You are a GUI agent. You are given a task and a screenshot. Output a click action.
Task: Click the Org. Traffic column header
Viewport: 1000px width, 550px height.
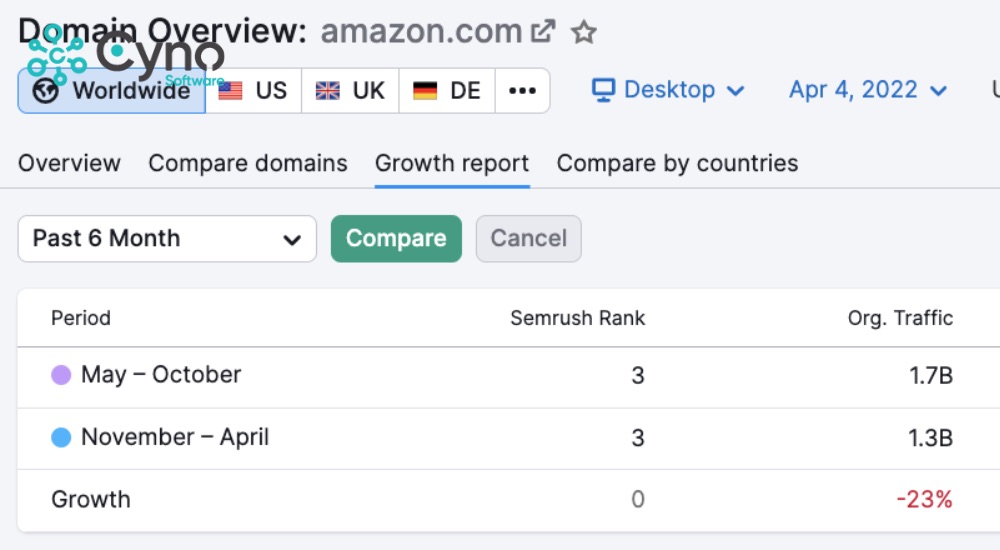coord(900,318)
